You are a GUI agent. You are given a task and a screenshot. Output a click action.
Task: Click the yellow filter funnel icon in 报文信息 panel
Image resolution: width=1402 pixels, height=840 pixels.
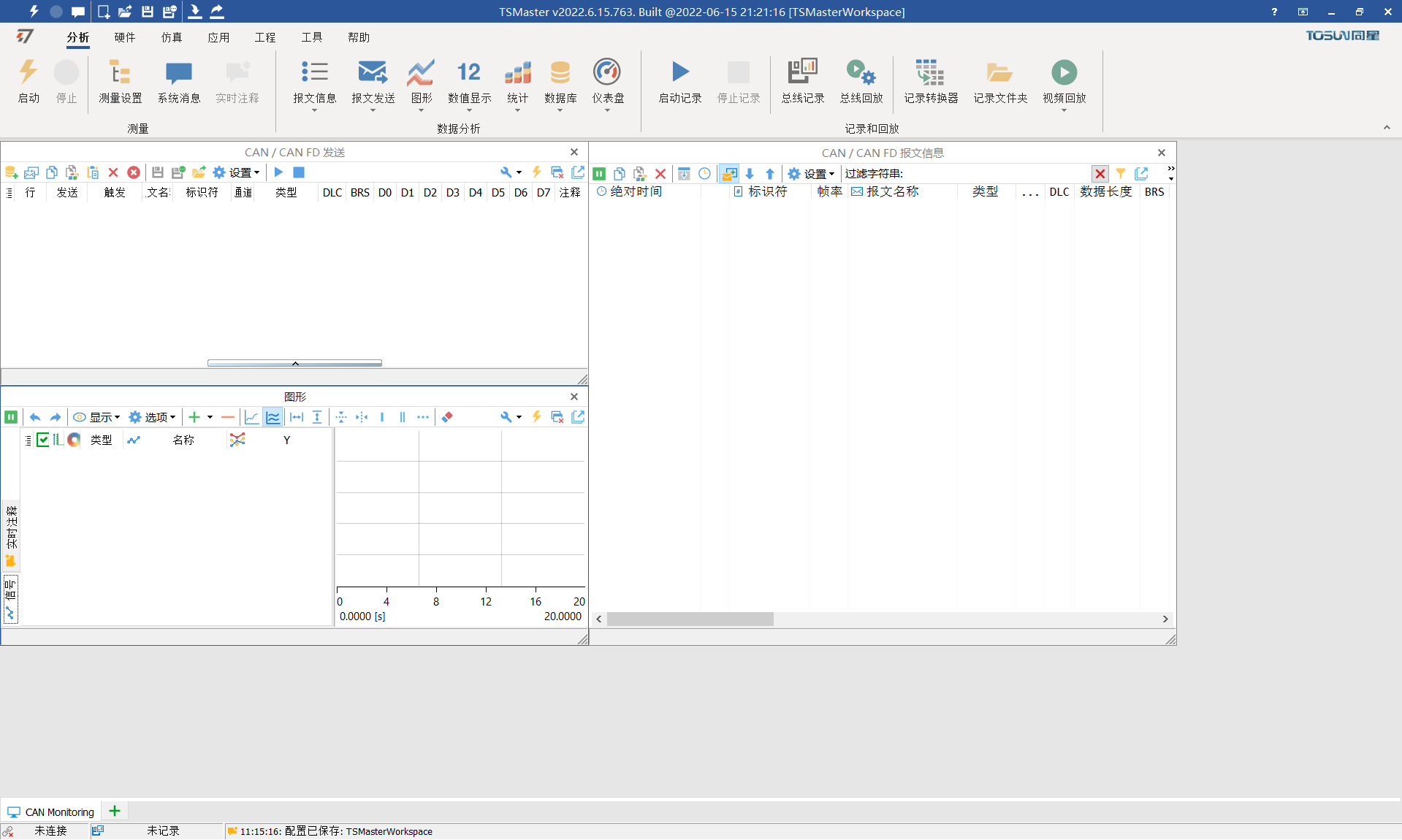[1121, 174]
